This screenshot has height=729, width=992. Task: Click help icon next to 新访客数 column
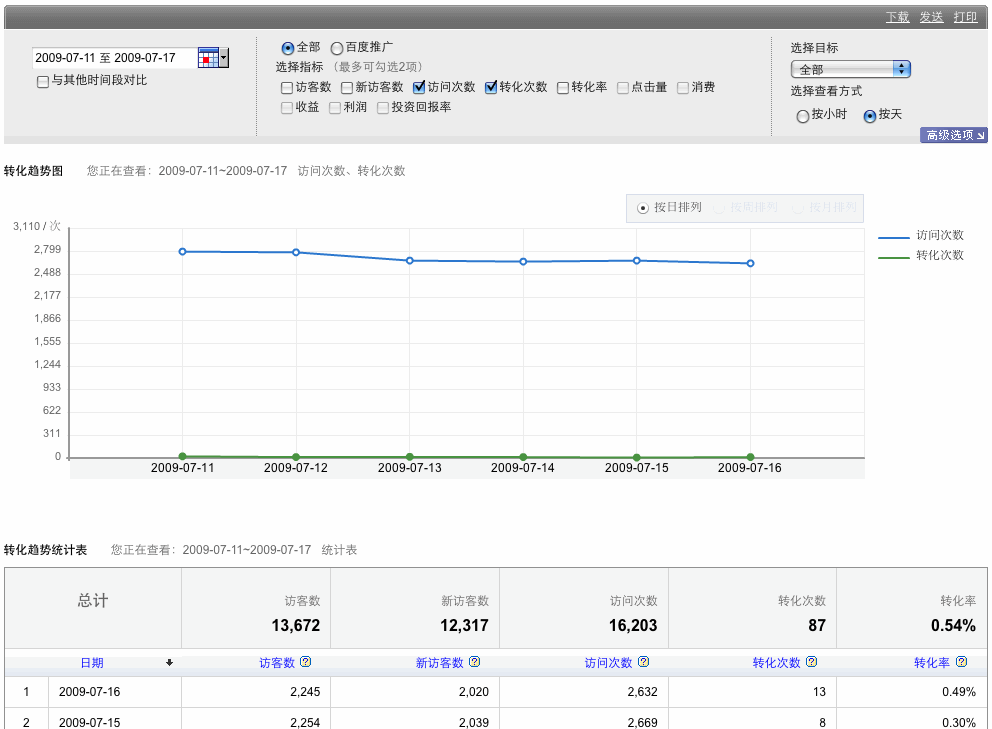[474, 661]
